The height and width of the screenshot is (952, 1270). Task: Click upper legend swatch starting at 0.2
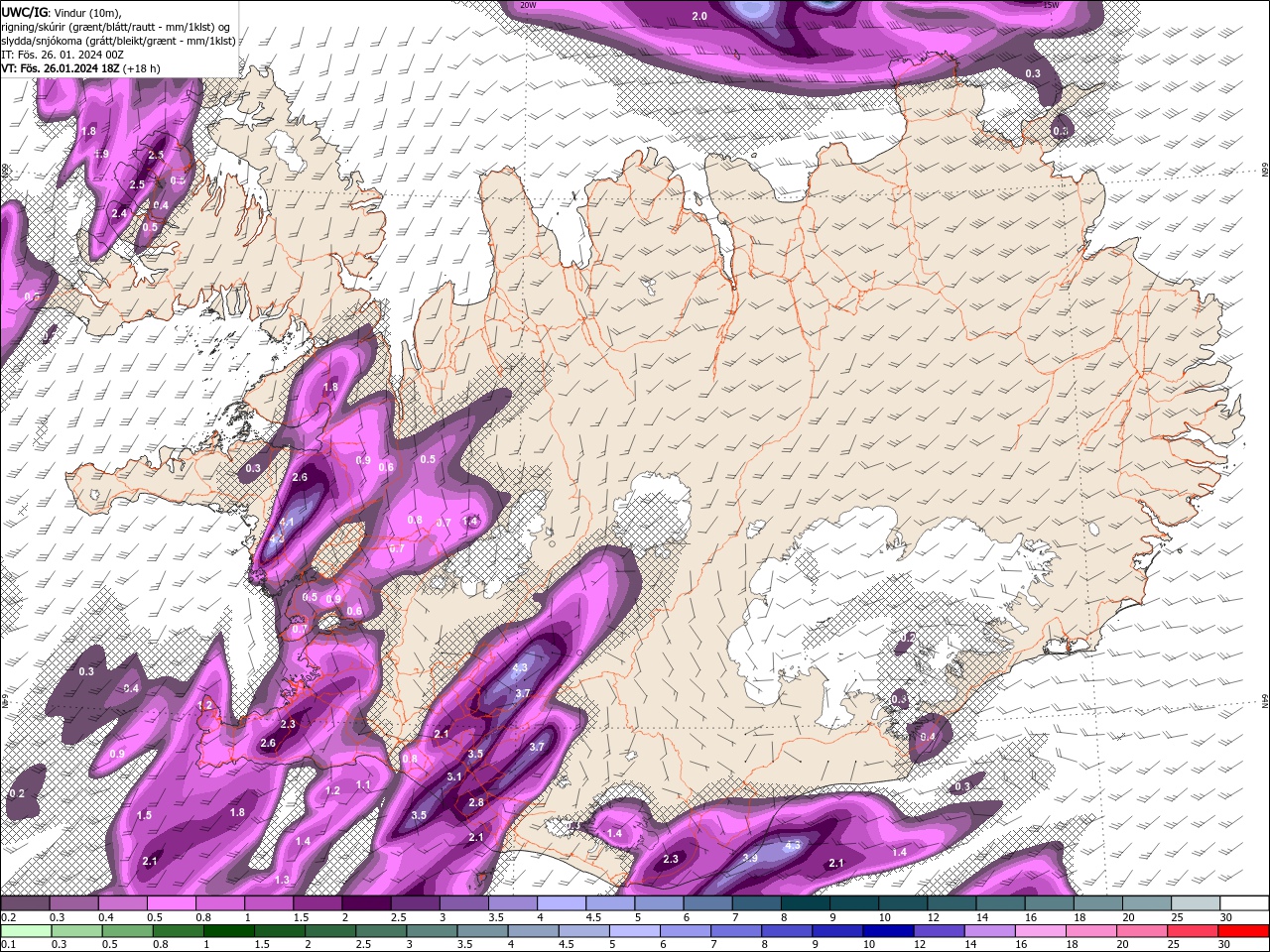[25, 903]
